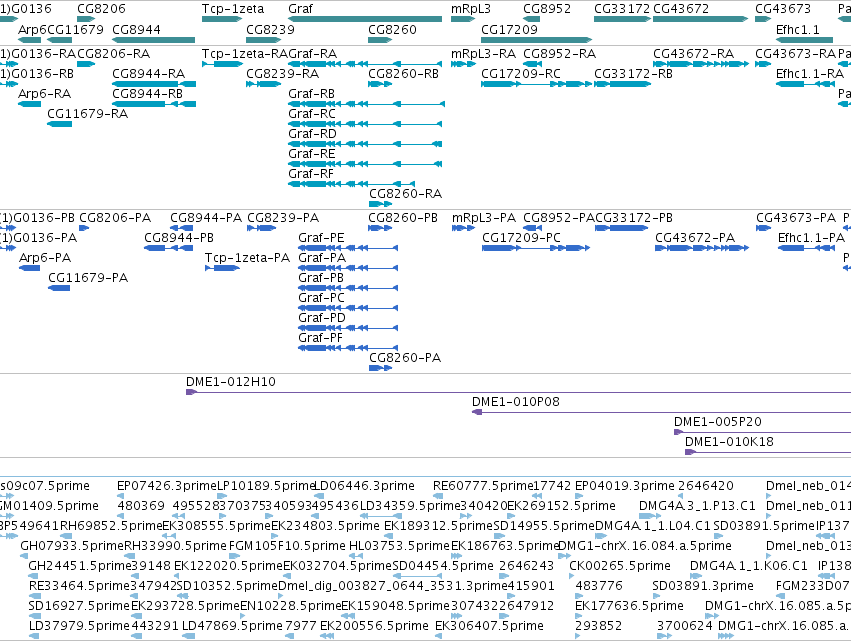
Task: Open the EK177636.5prime EST label
Action: [630, 606]
